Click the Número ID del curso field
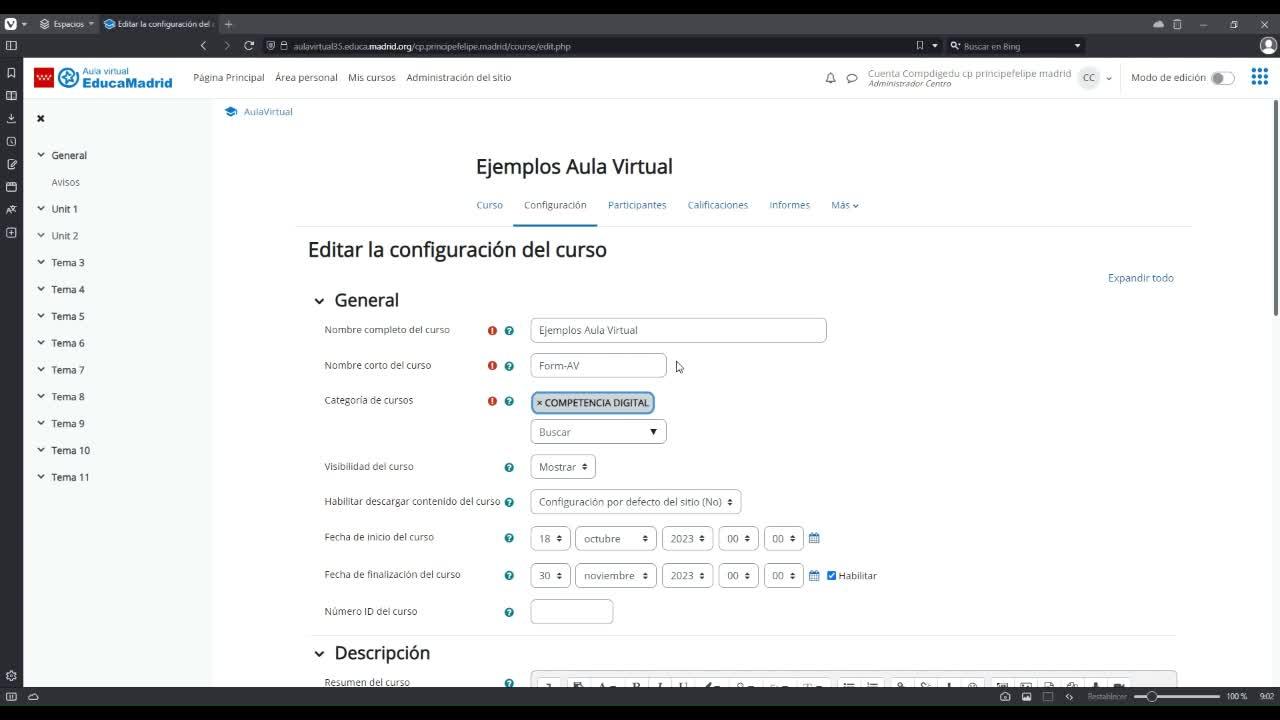 click(x=572, y=612)
